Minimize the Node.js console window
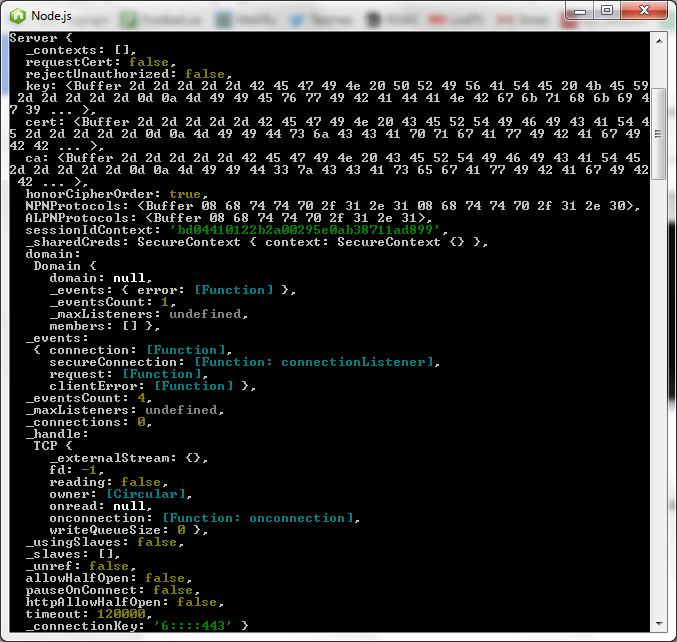This screenshot has height=642, width=677. tap(581, 10)
